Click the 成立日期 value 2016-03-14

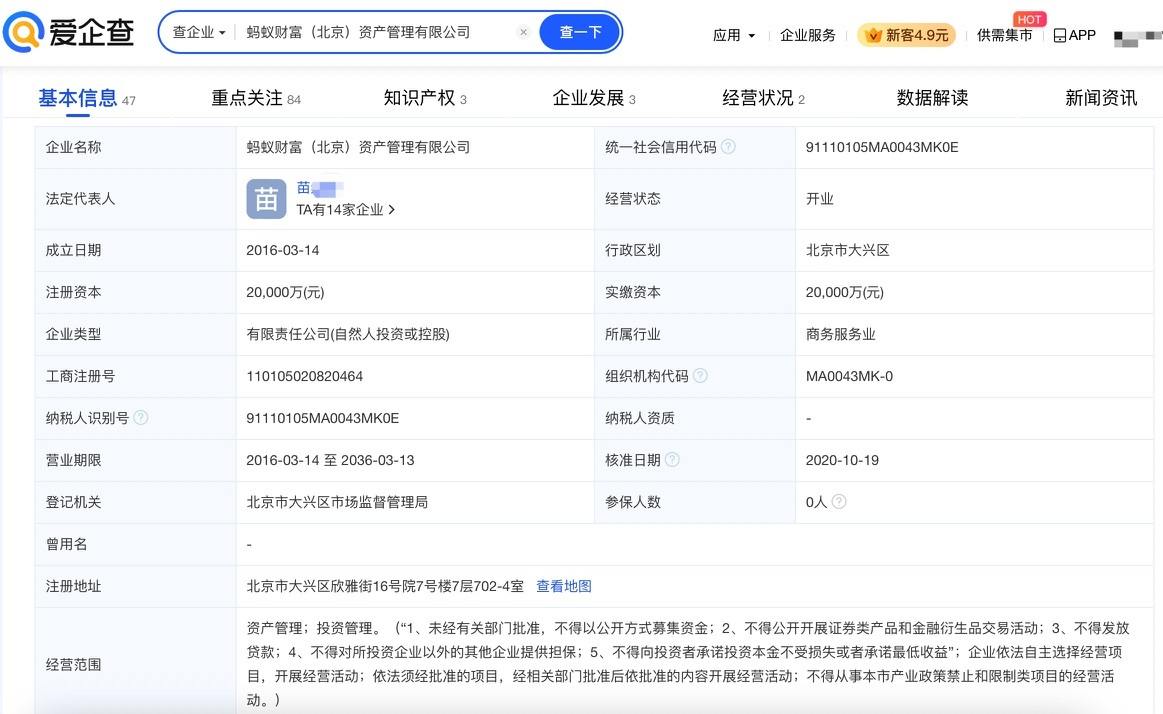tap(283, 250)
